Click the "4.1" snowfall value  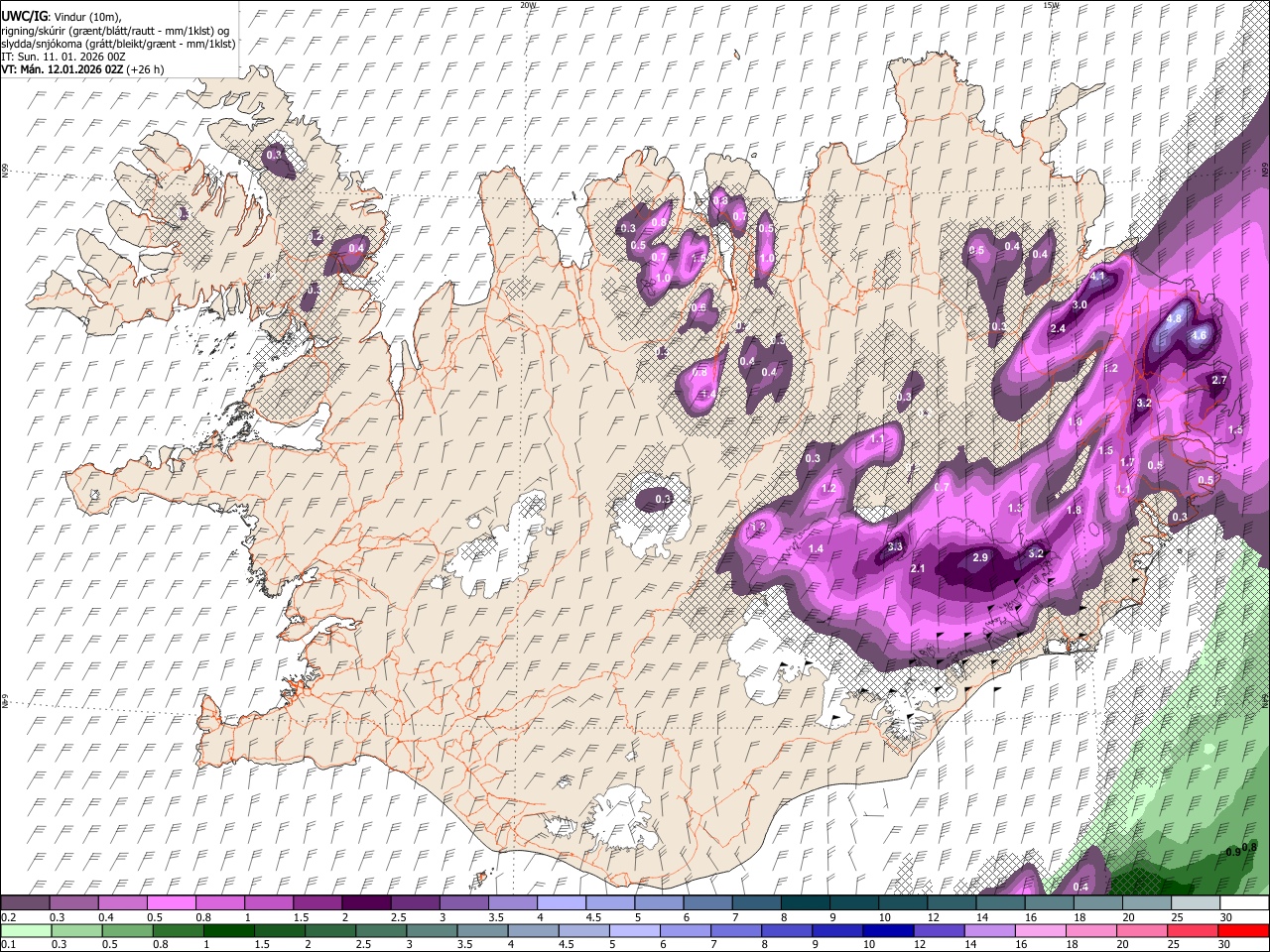pos(1097,277)
